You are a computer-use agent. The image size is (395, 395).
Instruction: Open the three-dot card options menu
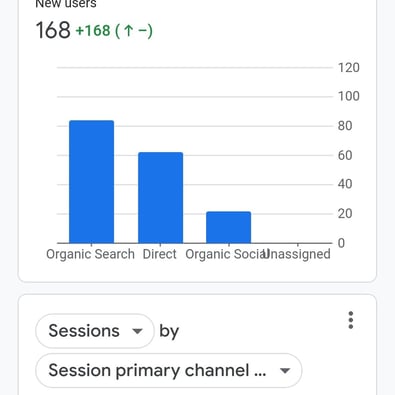point(350,320)
